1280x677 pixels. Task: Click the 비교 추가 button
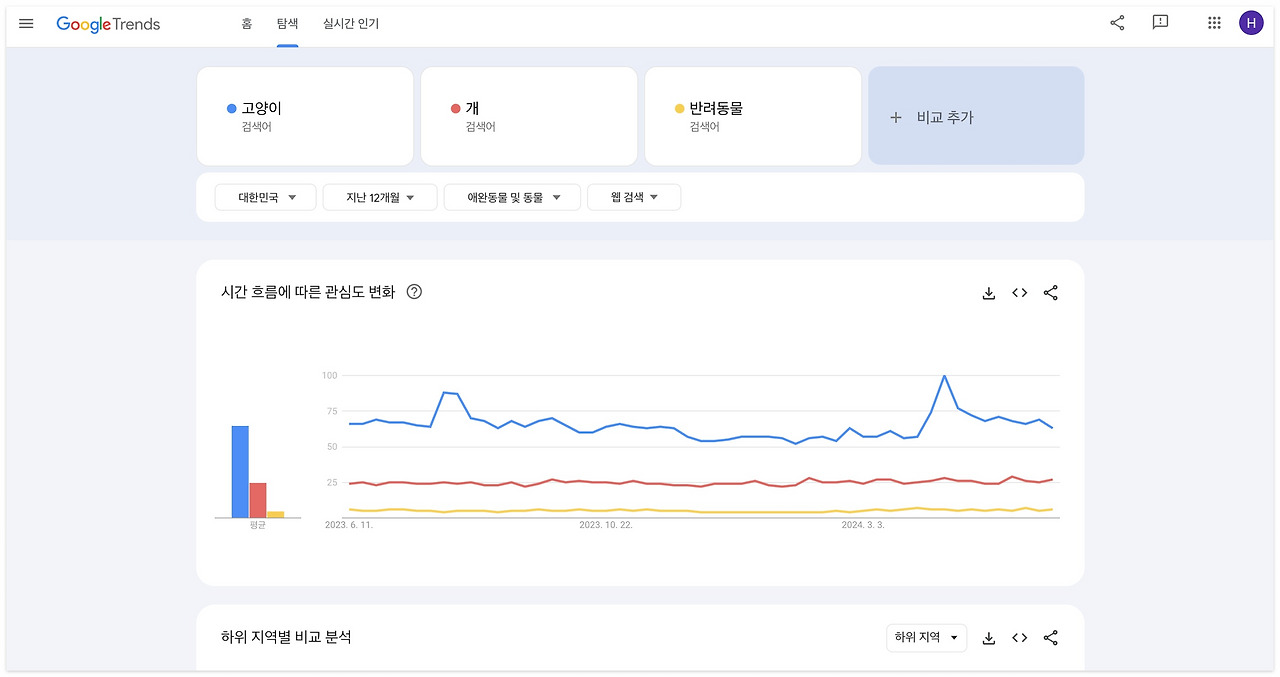(976, 116)
